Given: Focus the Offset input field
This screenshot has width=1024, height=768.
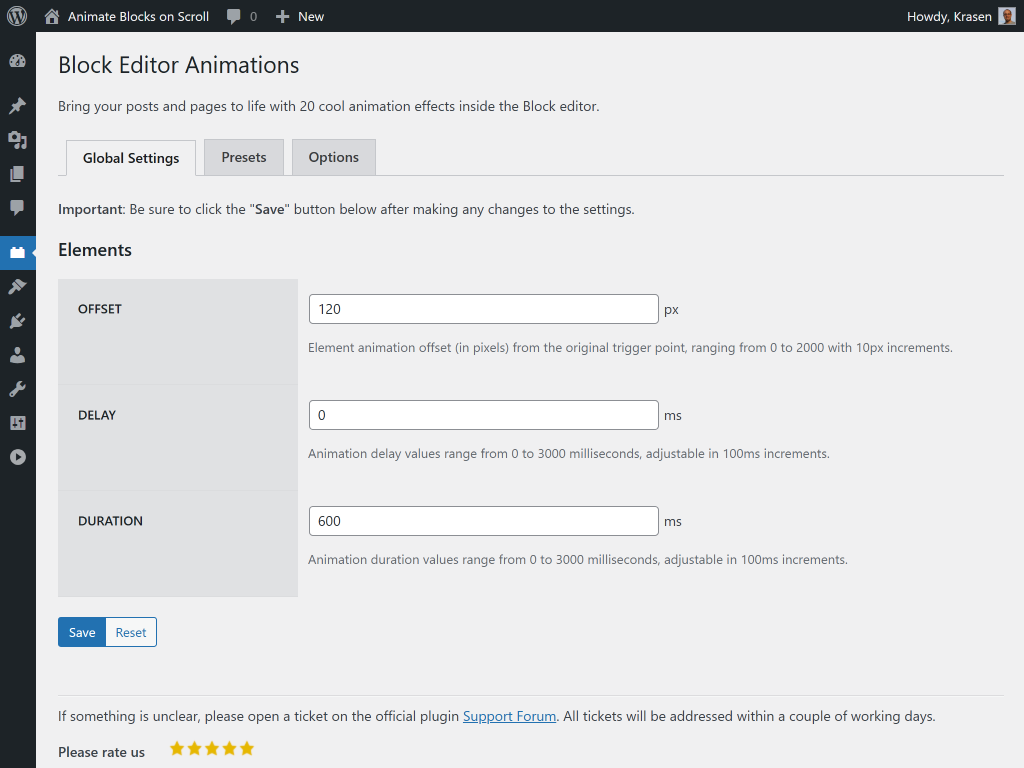Looking at the screenshot, I should pos(483,309).
